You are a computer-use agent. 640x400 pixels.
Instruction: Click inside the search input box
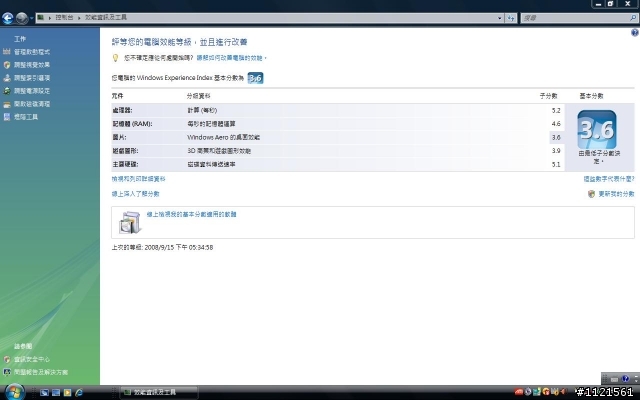click(x=575, y=18)
